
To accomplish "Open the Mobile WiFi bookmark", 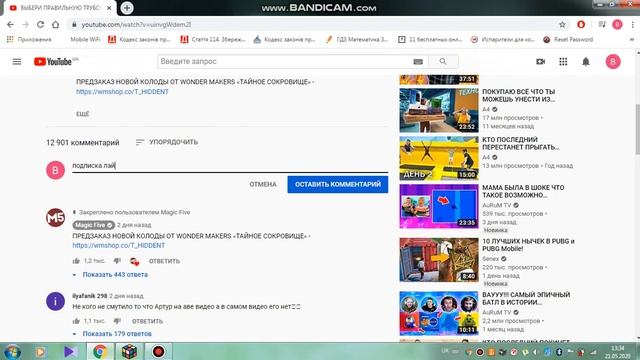I will (85, 40).
